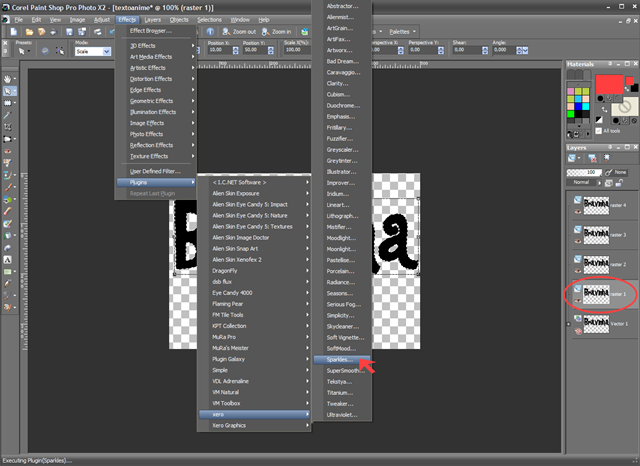Click the Open folder icon
The width and height of the screenshot is (640, 466).
click(x=29, y=31)
